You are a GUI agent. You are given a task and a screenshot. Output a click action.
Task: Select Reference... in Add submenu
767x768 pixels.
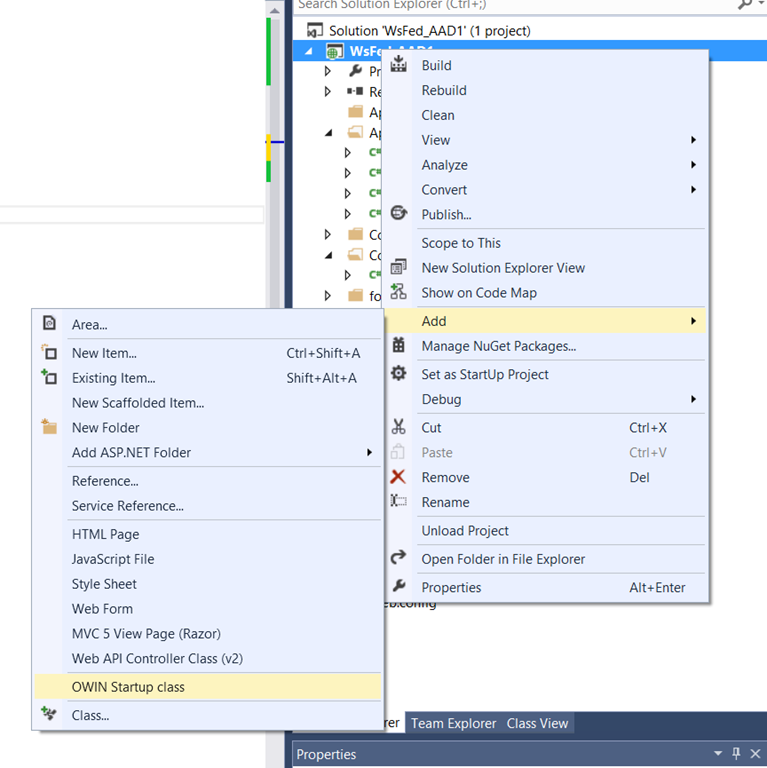(x=208, y=481)
